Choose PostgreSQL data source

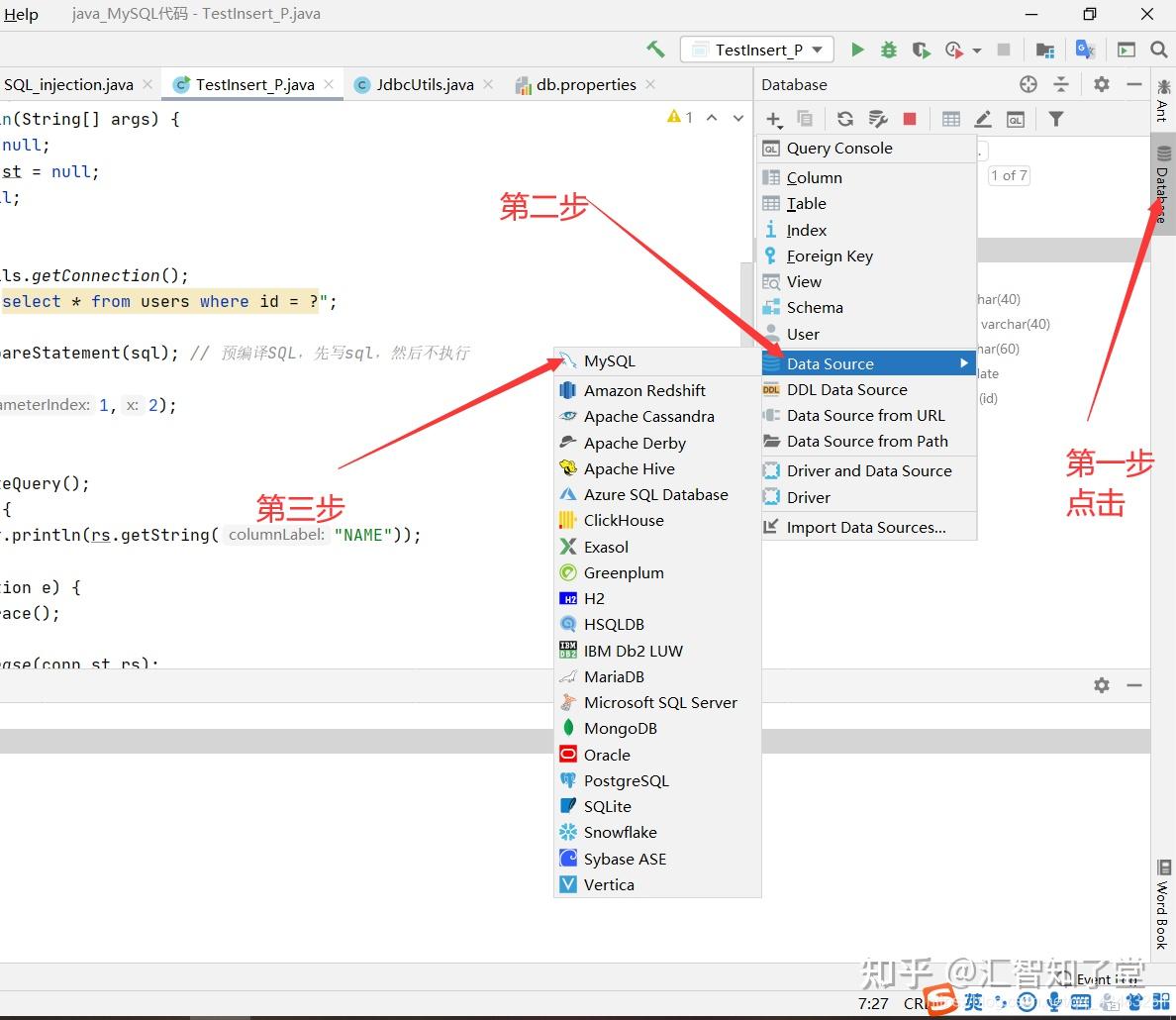[x=657, y=780]
